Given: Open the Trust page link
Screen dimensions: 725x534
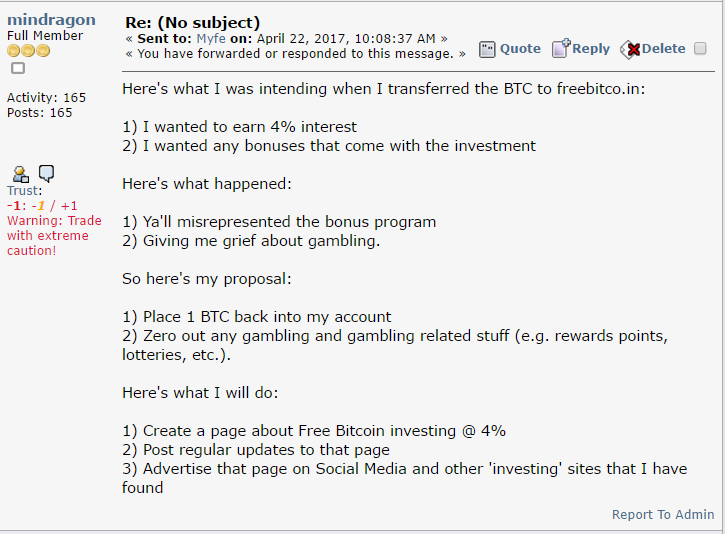Looking at the screenshot, I should click(x=25, y=190).
